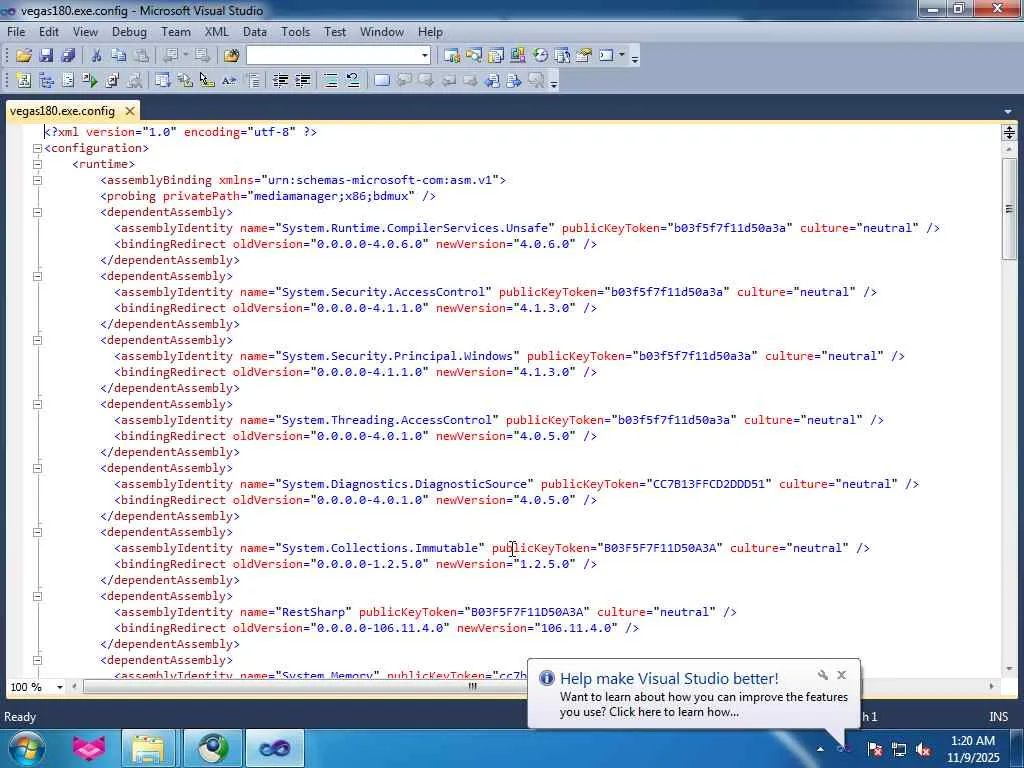This screenshot has height=768, width=1024.
Task: Open the Undo history dropdown arrow
Action: tap(185, 56)
